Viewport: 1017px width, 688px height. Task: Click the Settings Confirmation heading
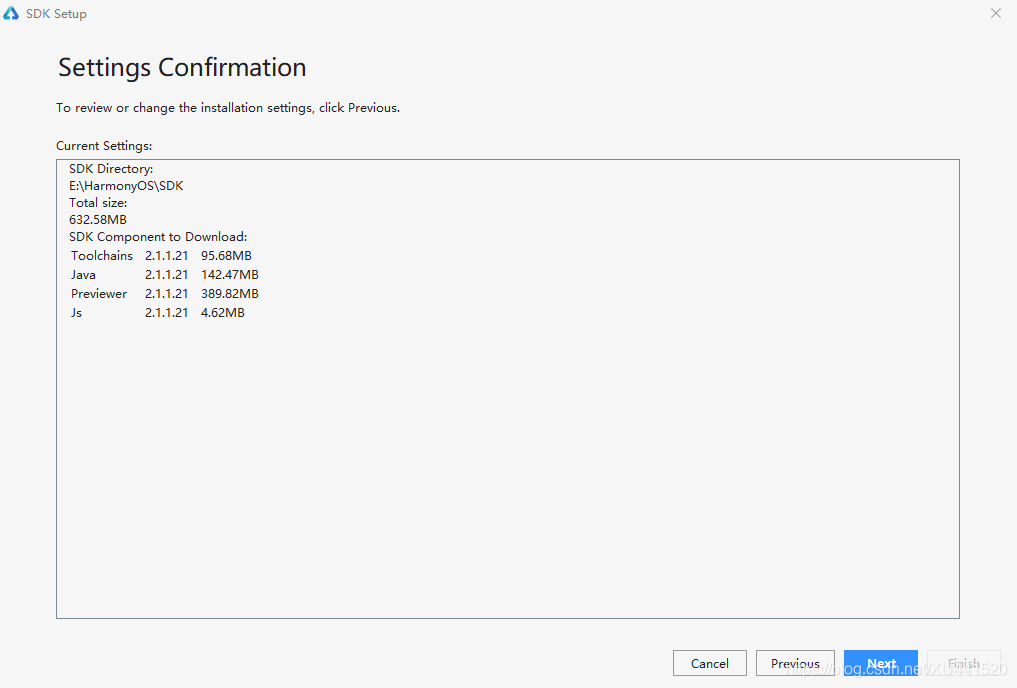(182, 67)
